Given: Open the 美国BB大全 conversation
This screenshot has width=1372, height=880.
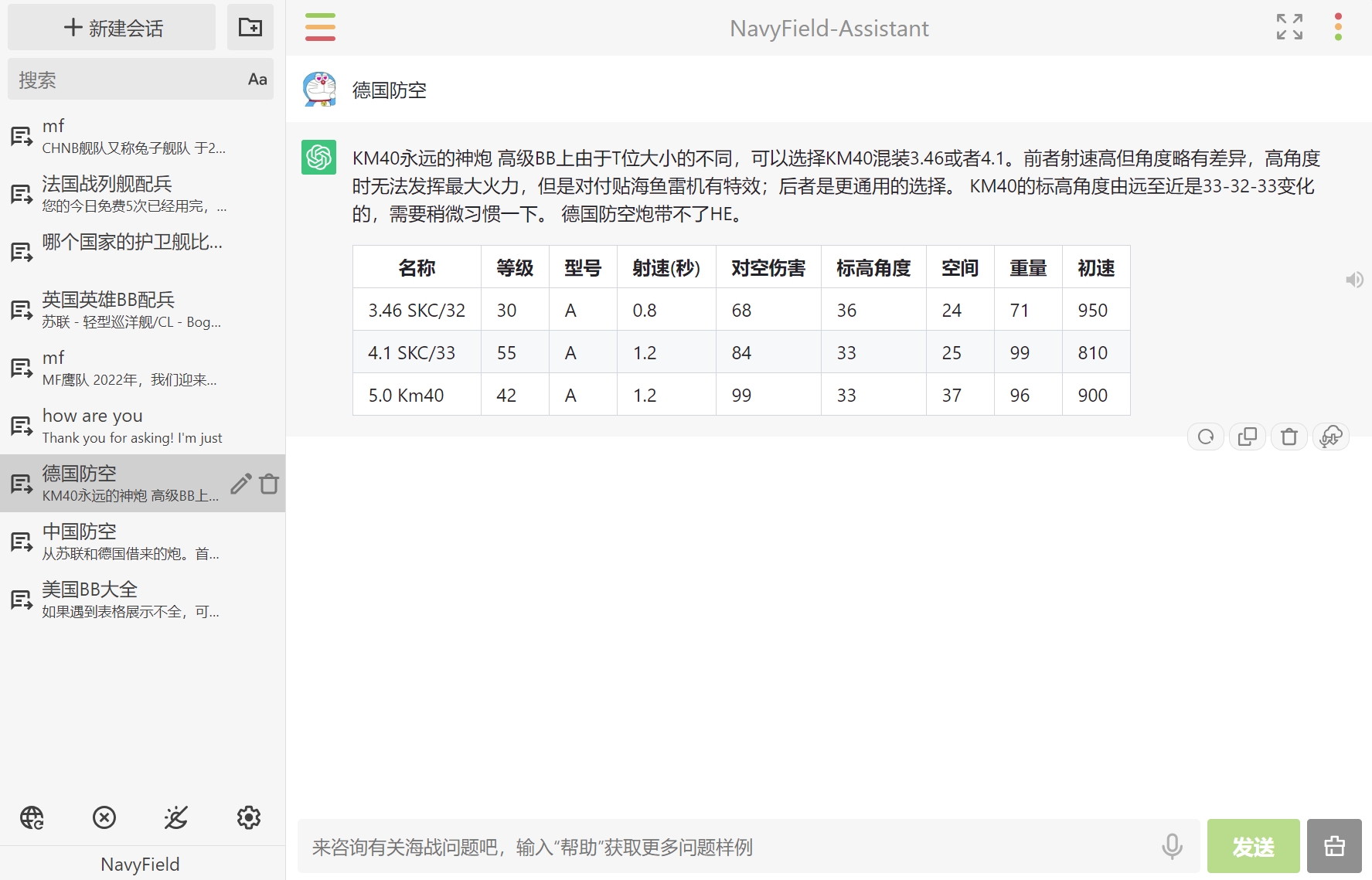Looking at the screenshot, I should 131,600.
